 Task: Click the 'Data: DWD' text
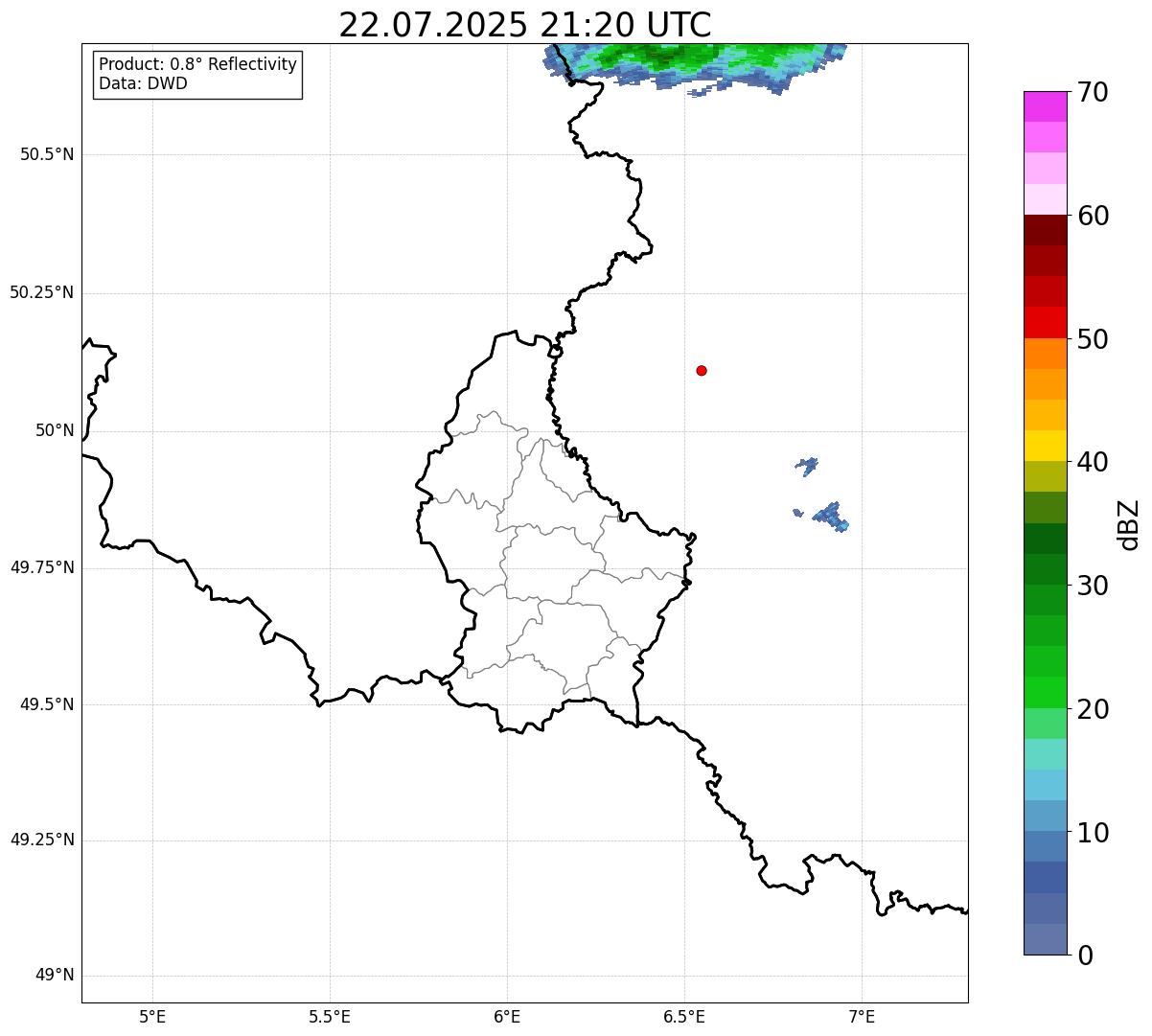click(x=143, y=83)
